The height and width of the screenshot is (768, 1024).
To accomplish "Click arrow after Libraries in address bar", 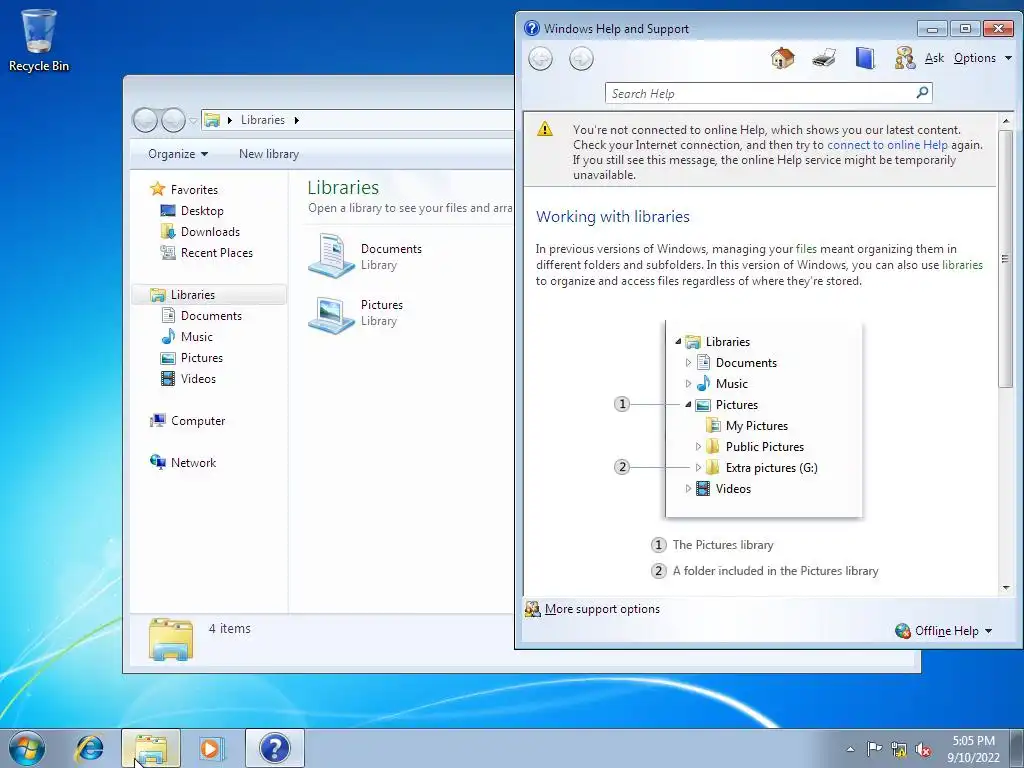I will click(x=296, y=120).
